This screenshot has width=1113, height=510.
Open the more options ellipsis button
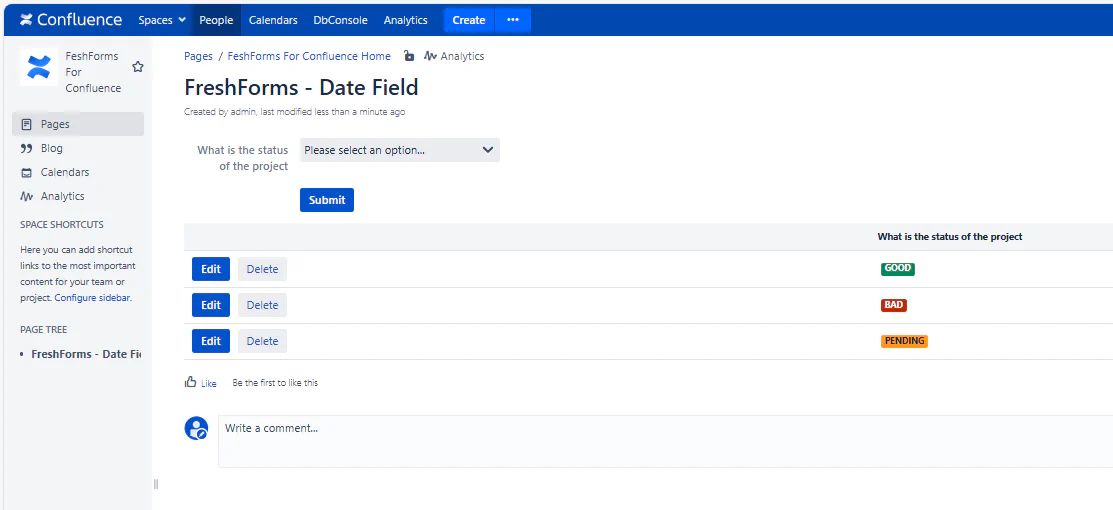[513, 20]
